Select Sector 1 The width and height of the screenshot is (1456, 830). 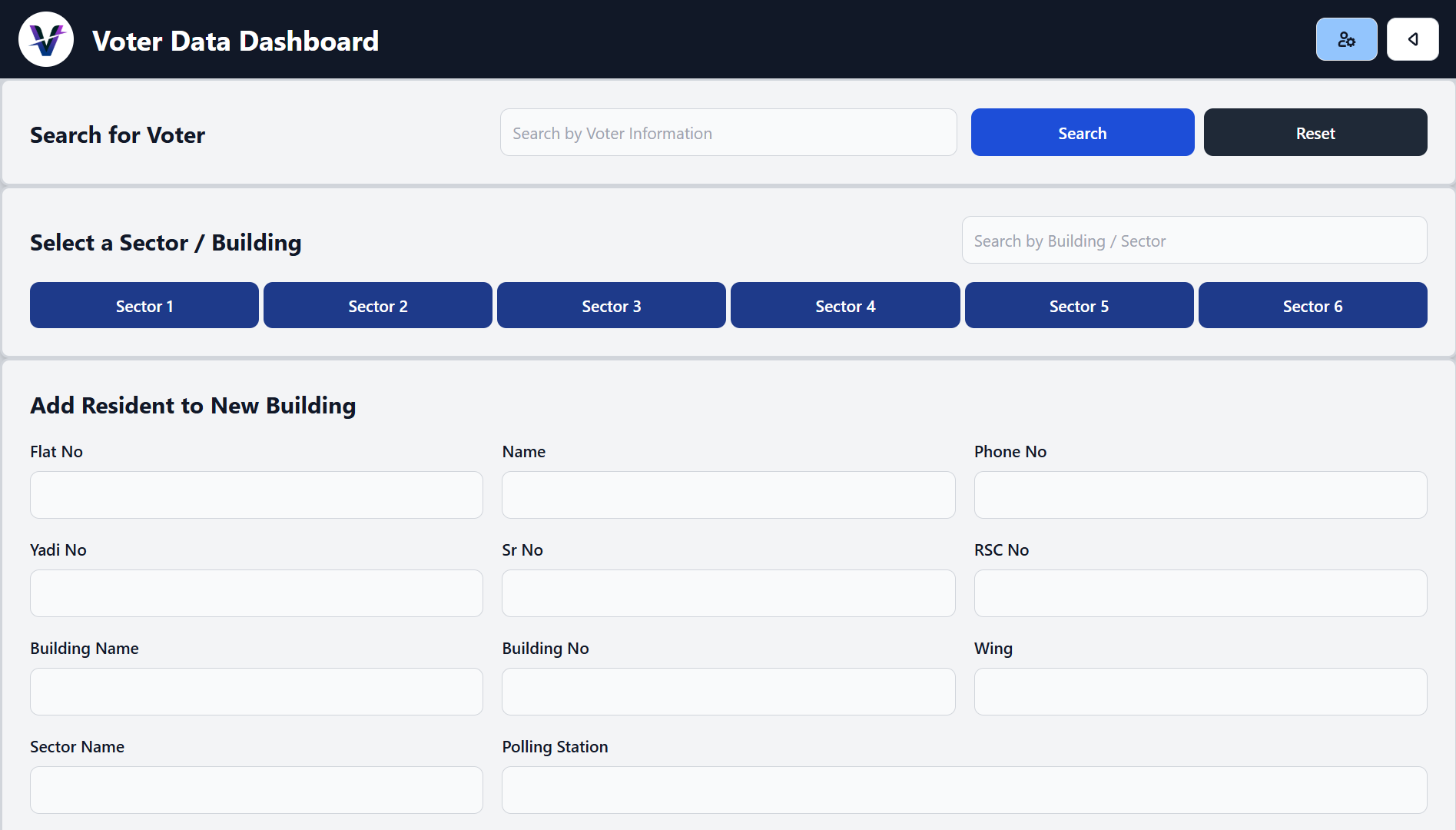144,305
